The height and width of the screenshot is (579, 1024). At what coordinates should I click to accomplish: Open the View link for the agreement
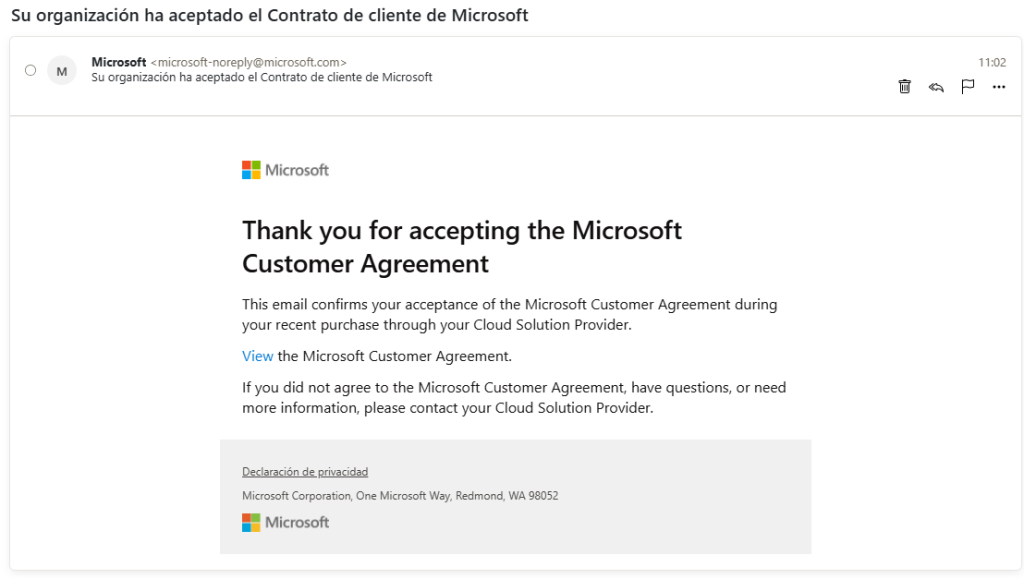tap(257, 356)
